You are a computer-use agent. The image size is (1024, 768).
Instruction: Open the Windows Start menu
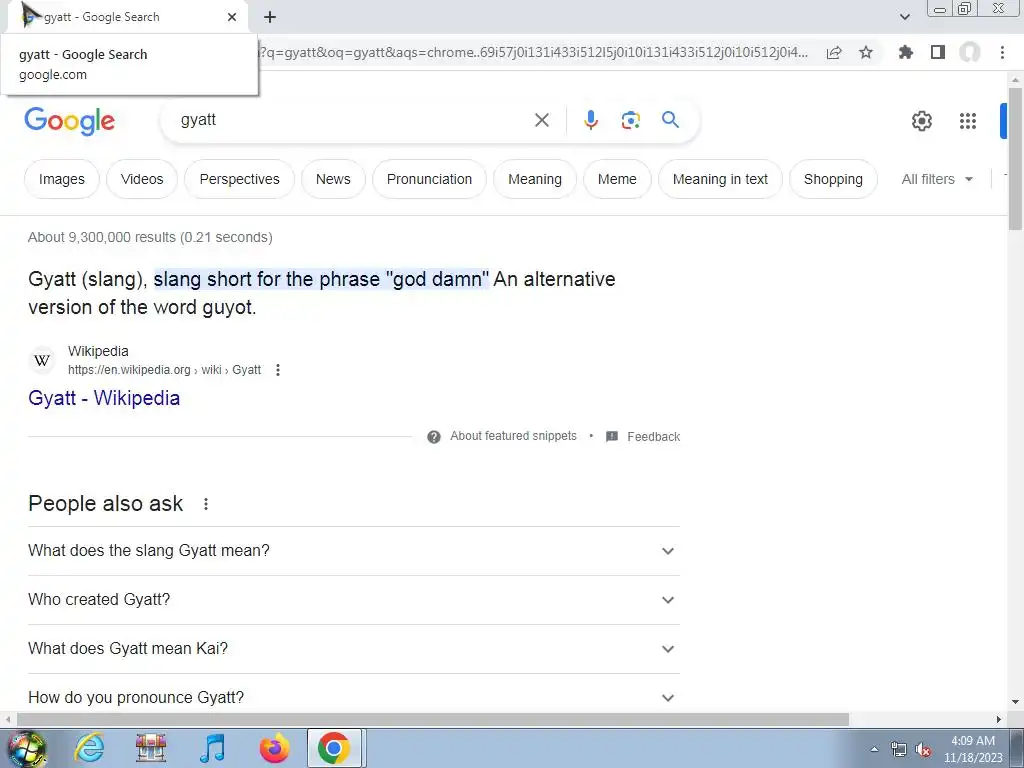pyautogui.click(x=26, y=748)
